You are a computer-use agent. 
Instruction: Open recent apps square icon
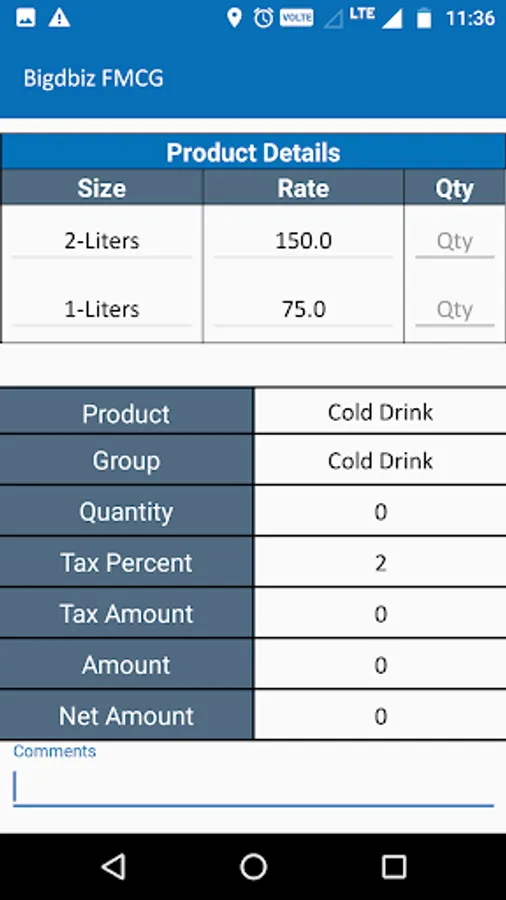(394, 866)
